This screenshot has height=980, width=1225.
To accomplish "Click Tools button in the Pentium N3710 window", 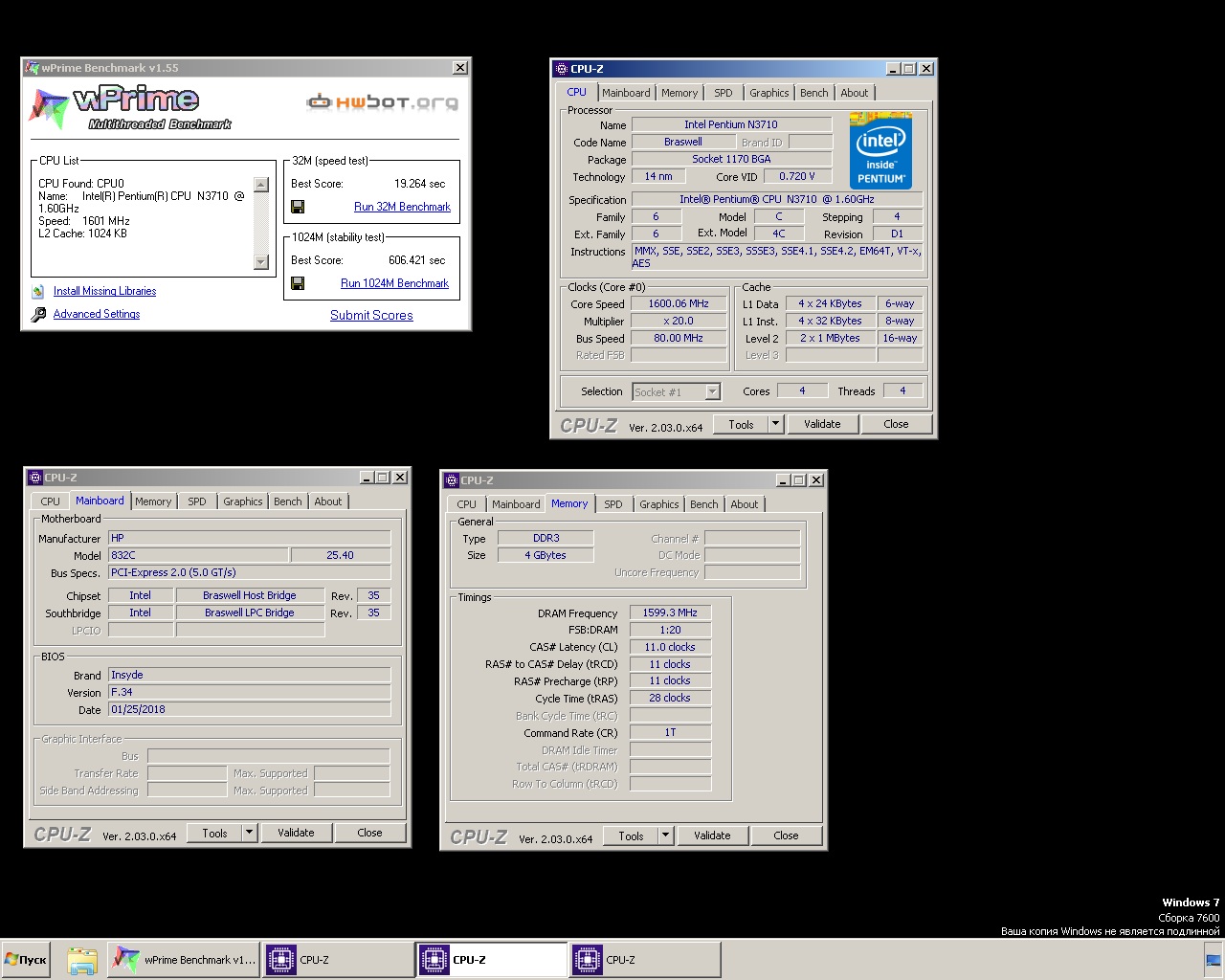I will (x=741, y=424).
